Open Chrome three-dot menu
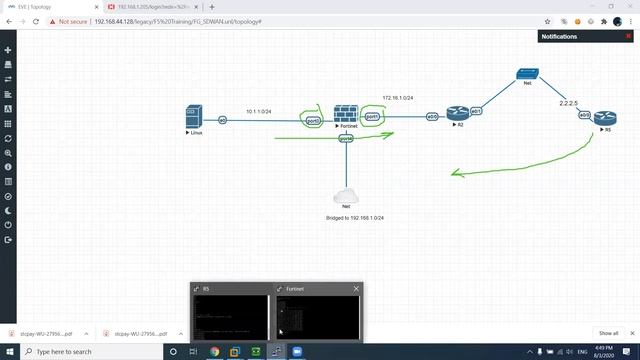Screen dimensions: 640x360 pyautogui.click(x=631, y=22)
